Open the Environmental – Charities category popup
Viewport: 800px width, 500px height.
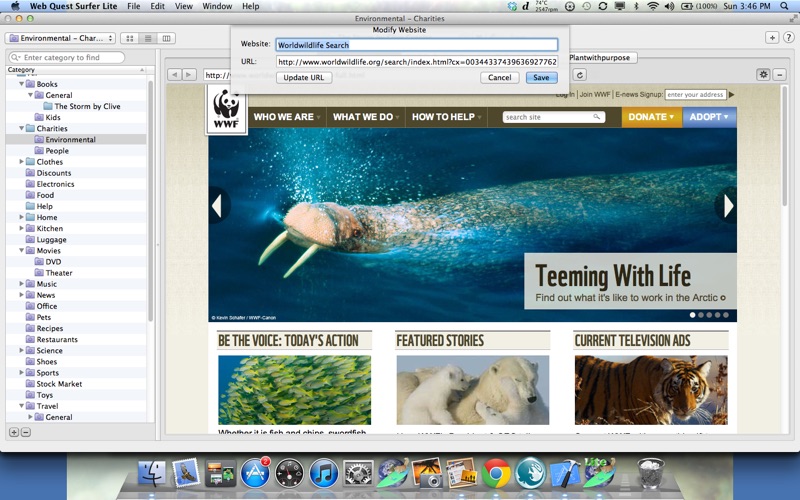(x=60, y=38)
